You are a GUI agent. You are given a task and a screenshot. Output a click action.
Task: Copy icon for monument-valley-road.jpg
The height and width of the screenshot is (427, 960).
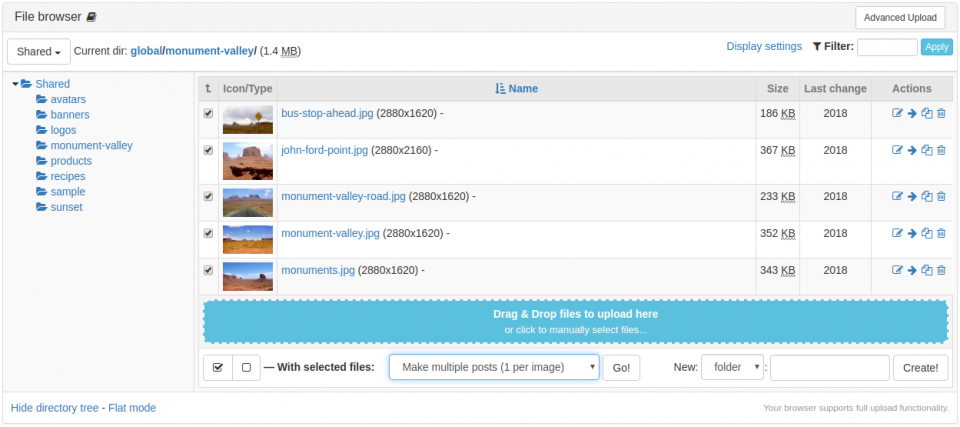[927, 197]
